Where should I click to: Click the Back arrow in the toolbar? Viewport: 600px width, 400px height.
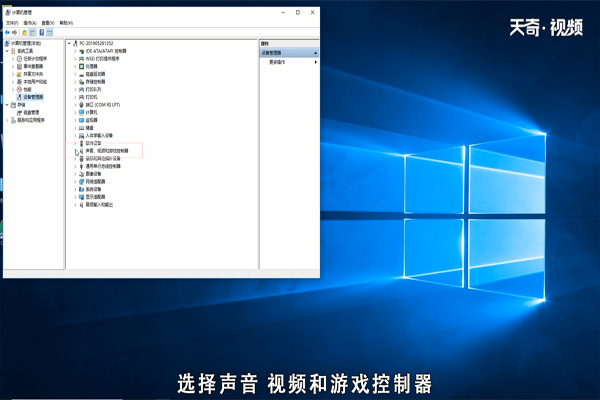(7, 33)
